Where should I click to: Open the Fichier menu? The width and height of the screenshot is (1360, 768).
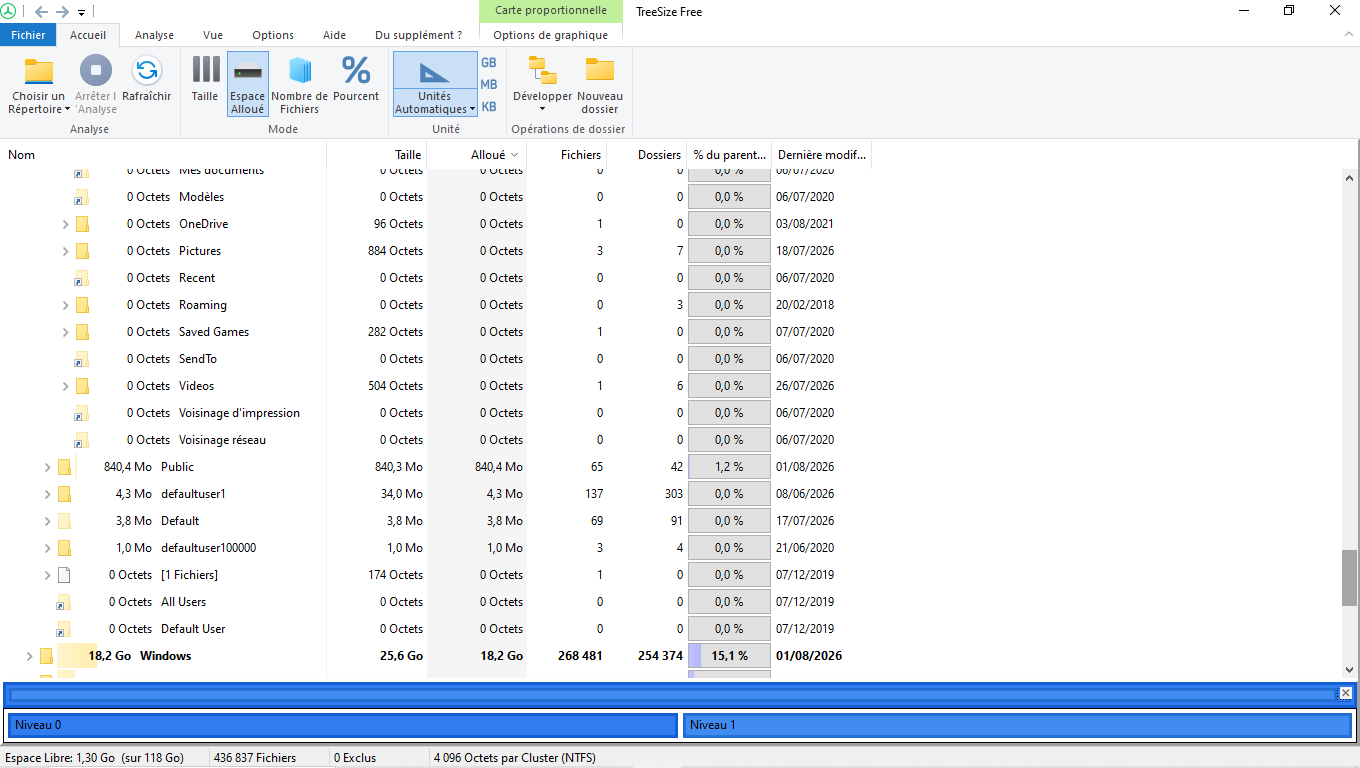pos(28,35)
